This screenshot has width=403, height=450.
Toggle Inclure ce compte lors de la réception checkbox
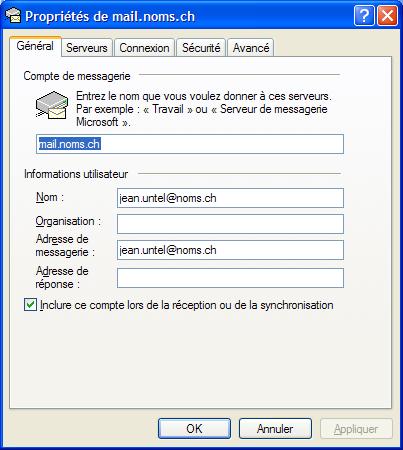30,305
